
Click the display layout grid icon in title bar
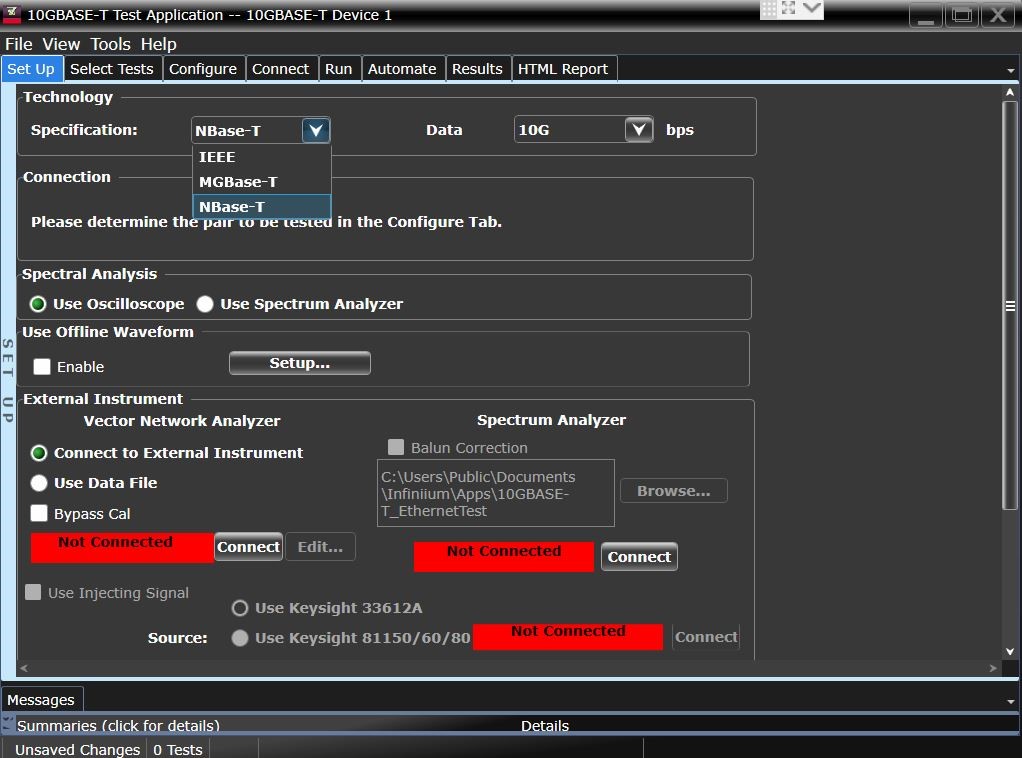click(768, 10)
